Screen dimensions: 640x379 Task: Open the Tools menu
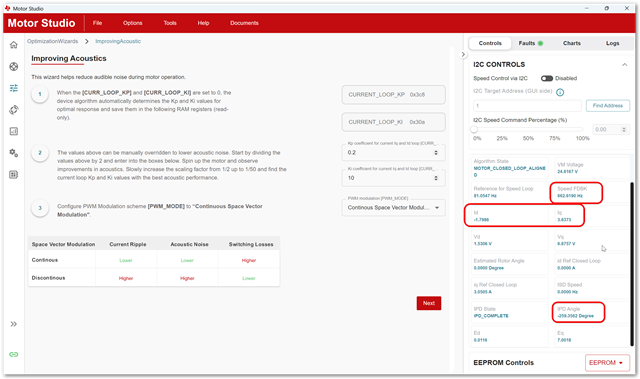pyautogui.click(x=170, y=23)
